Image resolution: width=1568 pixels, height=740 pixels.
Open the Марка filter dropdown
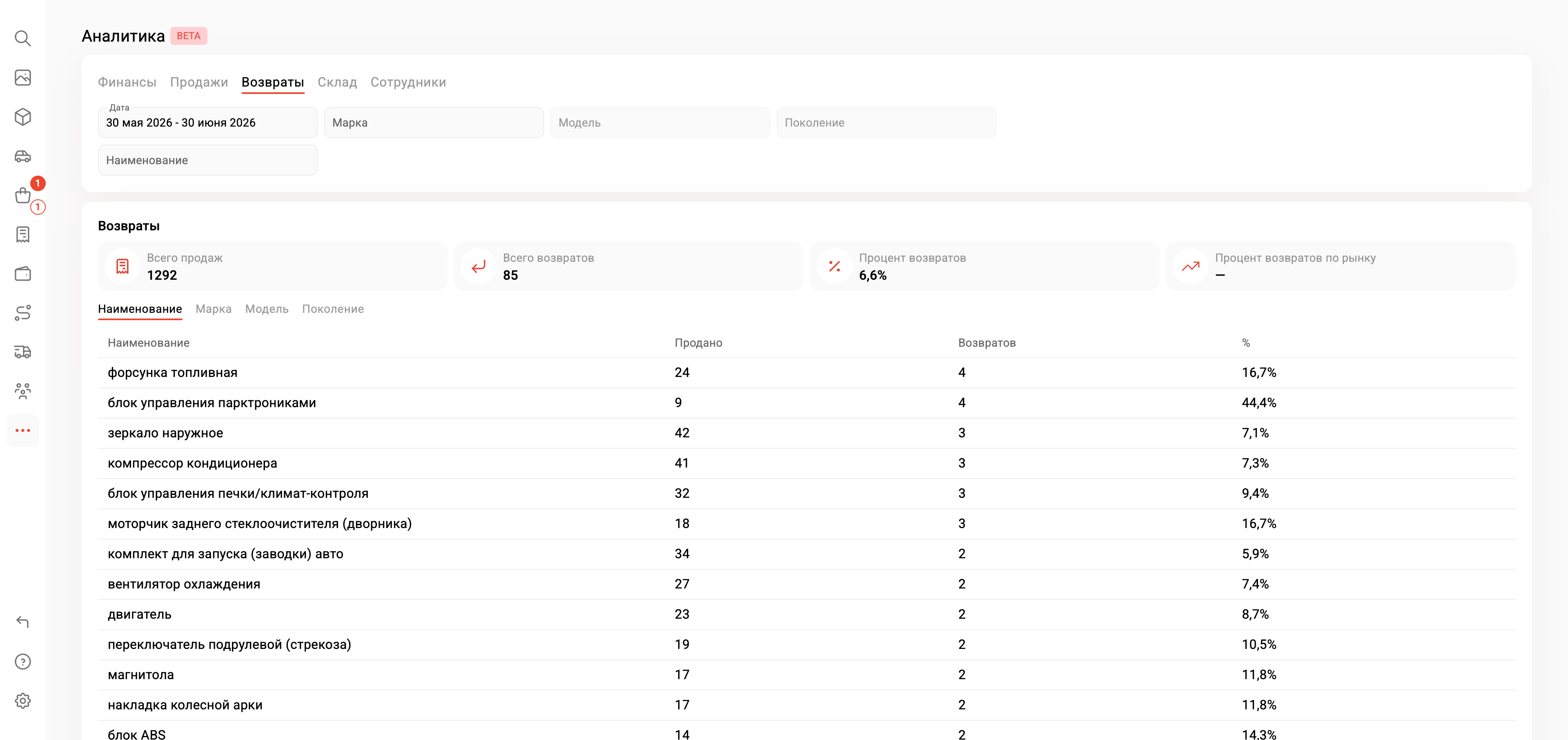434,123
